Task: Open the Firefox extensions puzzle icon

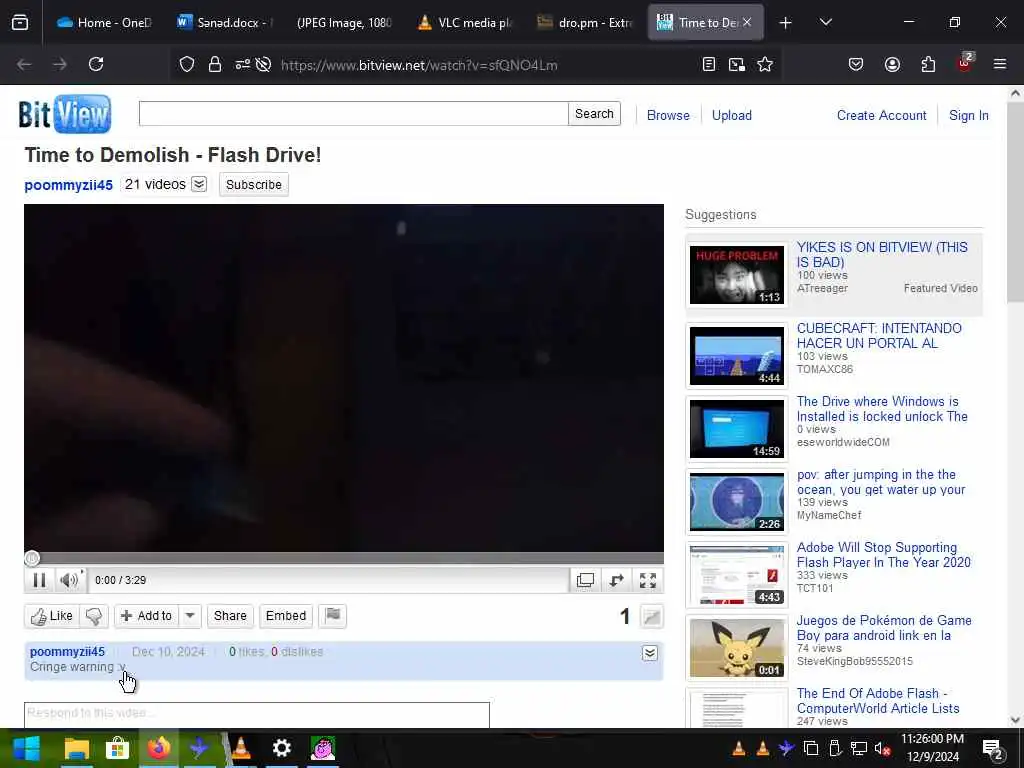Action: pyautogui.click(x=928, y=65)
